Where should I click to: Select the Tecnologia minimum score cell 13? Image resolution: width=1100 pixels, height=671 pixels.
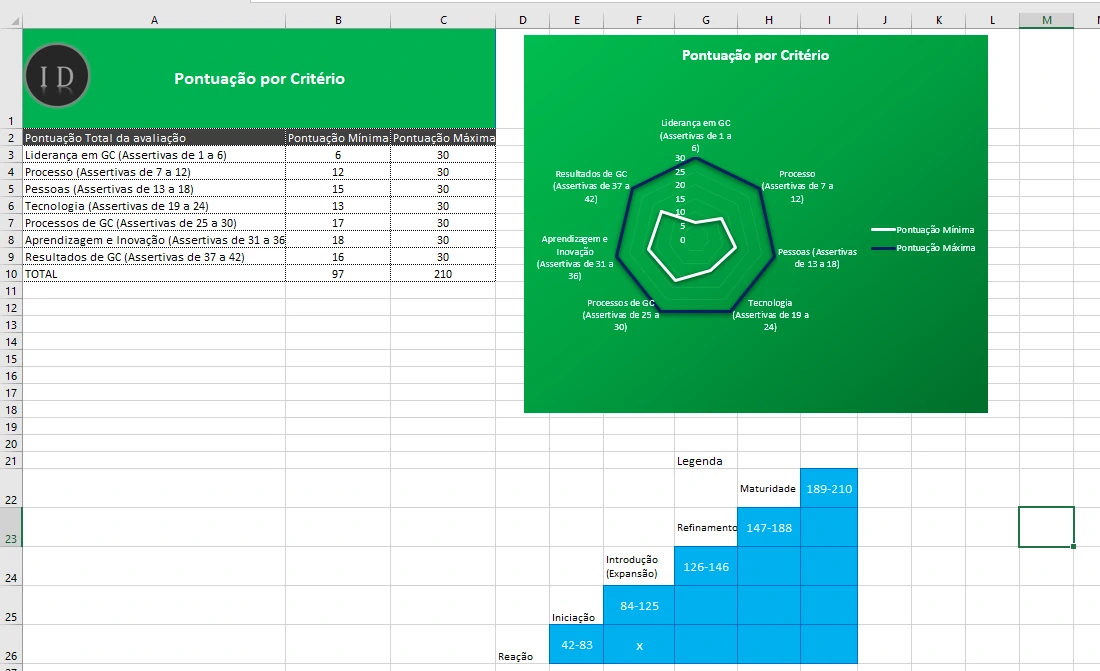(x=338, y=206)
